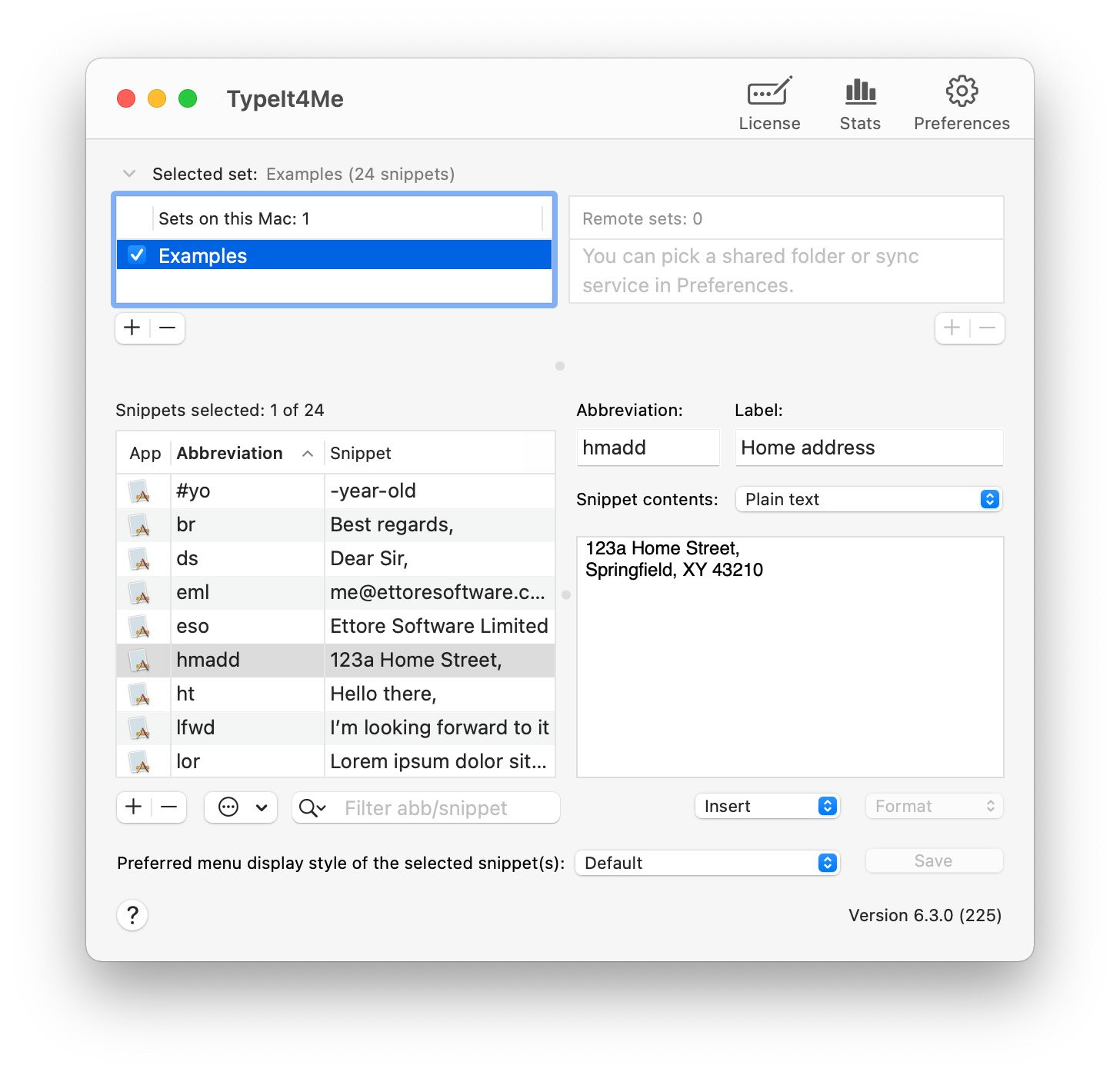Edit the Label field 'Home address'
Screen dimensions: 1120x1075
[869, 448]
